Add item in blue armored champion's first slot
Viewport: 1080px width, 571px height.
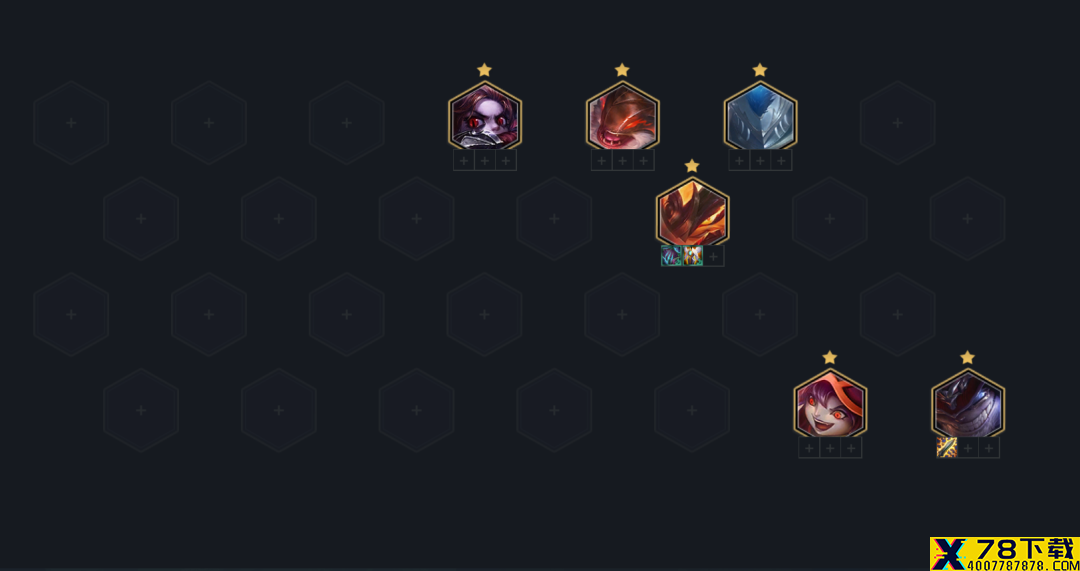click(739, 160)
